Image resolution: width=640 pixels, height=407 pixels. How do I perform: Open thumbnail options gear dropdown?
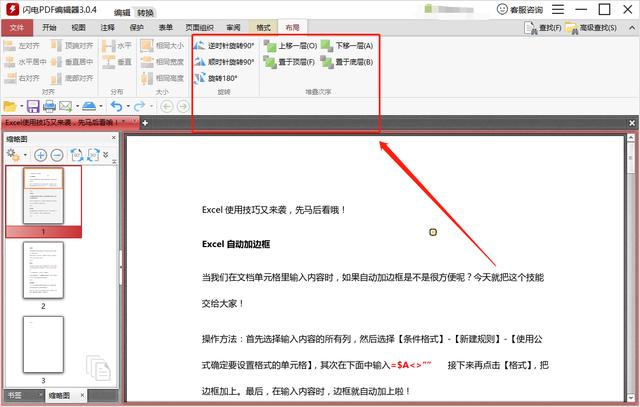click(x=16, y=155)
